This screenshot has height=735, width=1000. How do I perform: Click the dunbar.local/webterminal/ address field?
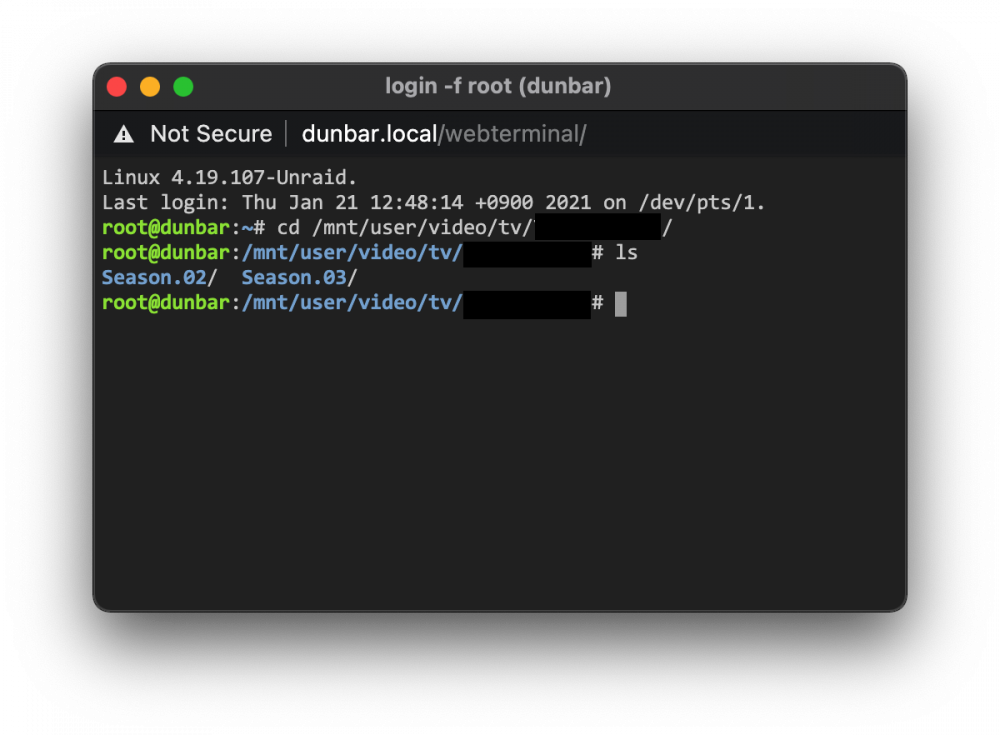click(444, 134)
